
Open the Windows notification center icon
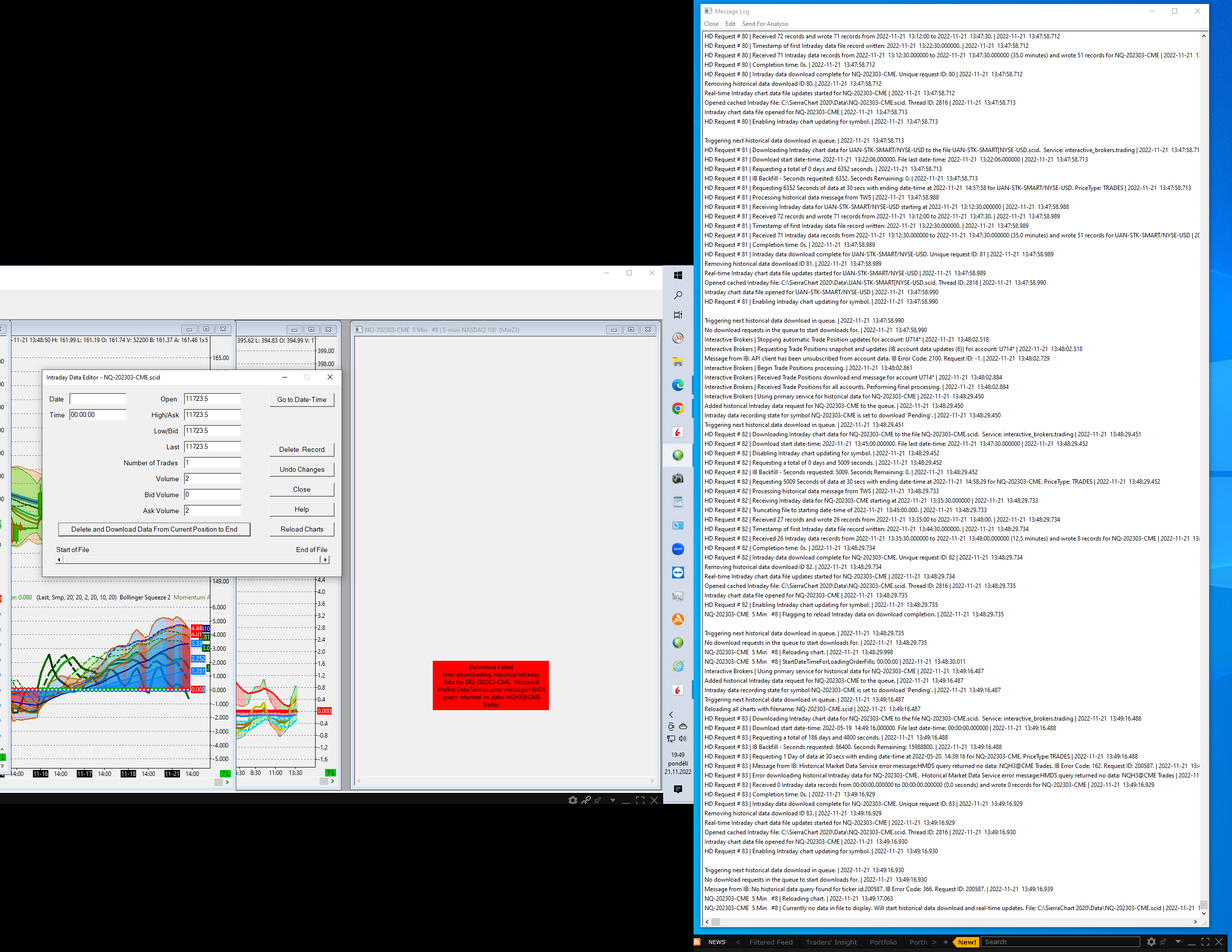pyautogui.click(x=678, y=789)
